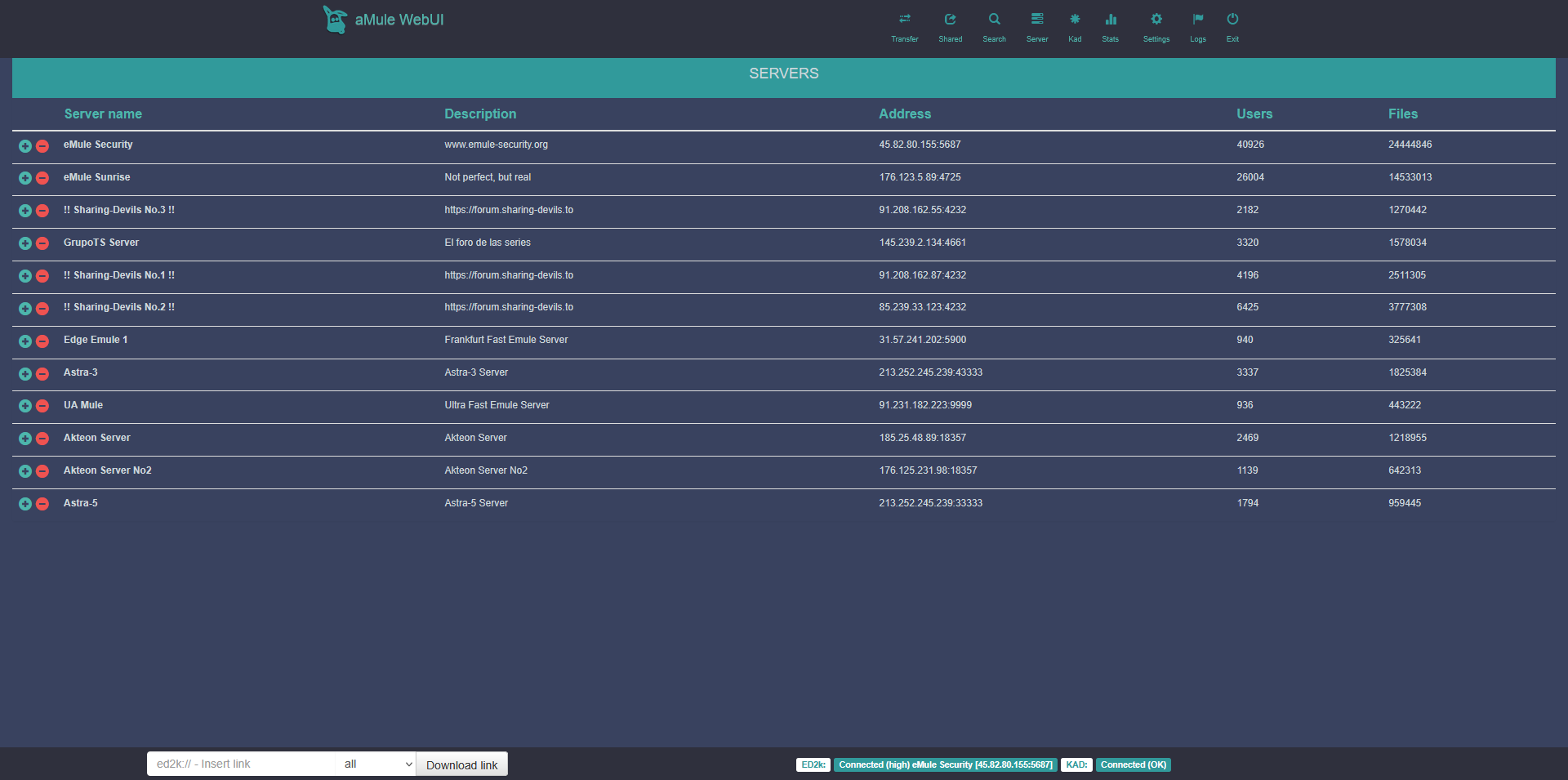This screenshot has width=1568, height=780.
Task: Select address 176.125.231.98:18357
Action: 928,470
